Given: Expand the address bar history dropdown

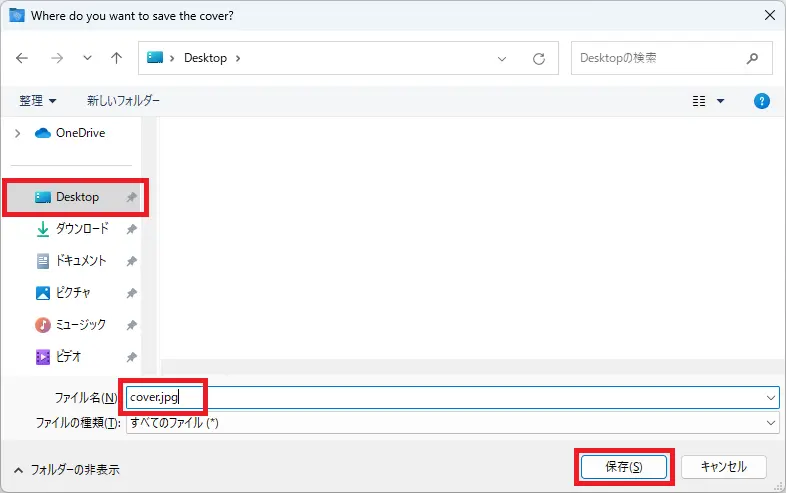Looking at the screenshot, I should point(503,58).
